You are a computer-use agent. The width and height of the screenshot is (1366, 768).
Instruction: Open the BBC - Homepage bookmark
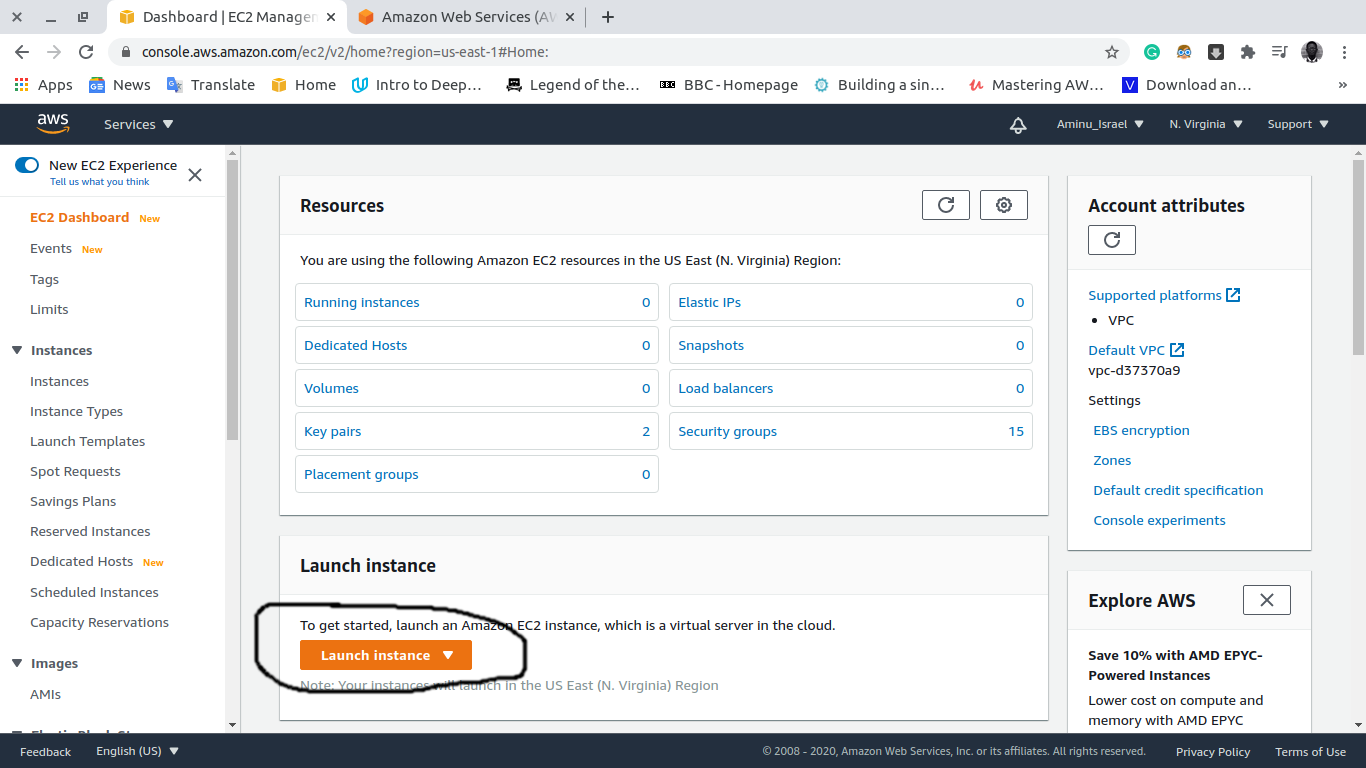[x=728, y=85]
